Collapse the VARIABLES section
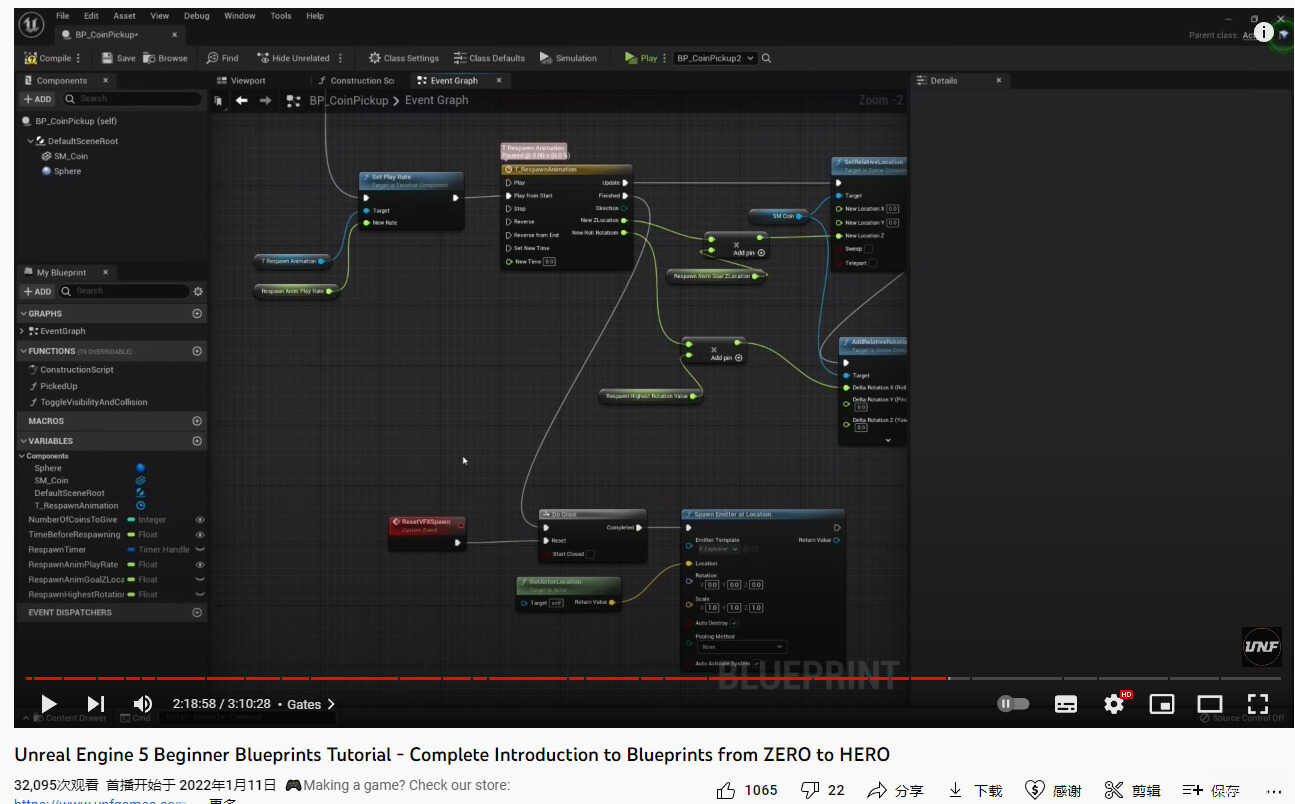Screen dimensions: 1295x804 (23, 441)
